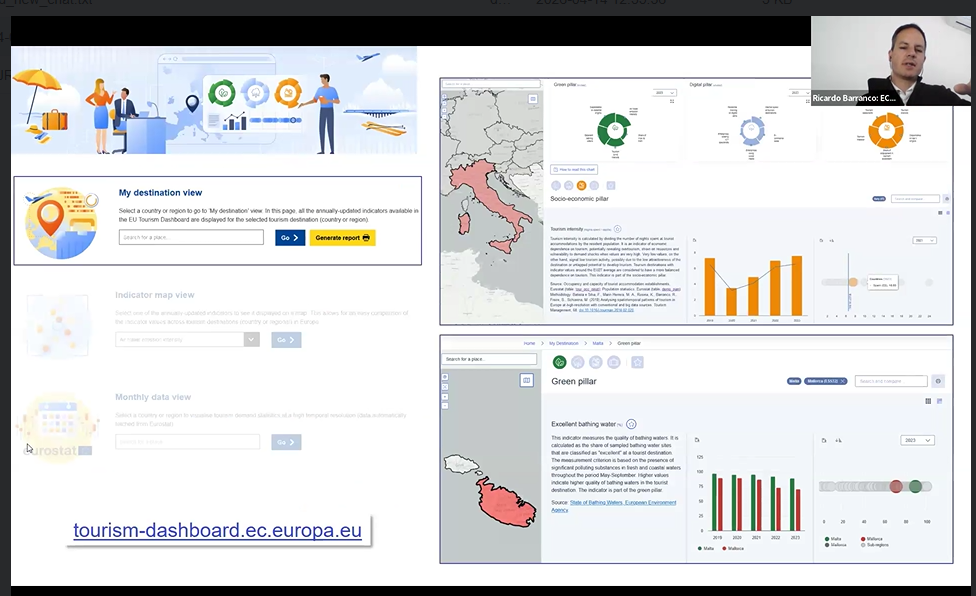Switch to grid layout in the Green pillar panel

coord(928,401)
